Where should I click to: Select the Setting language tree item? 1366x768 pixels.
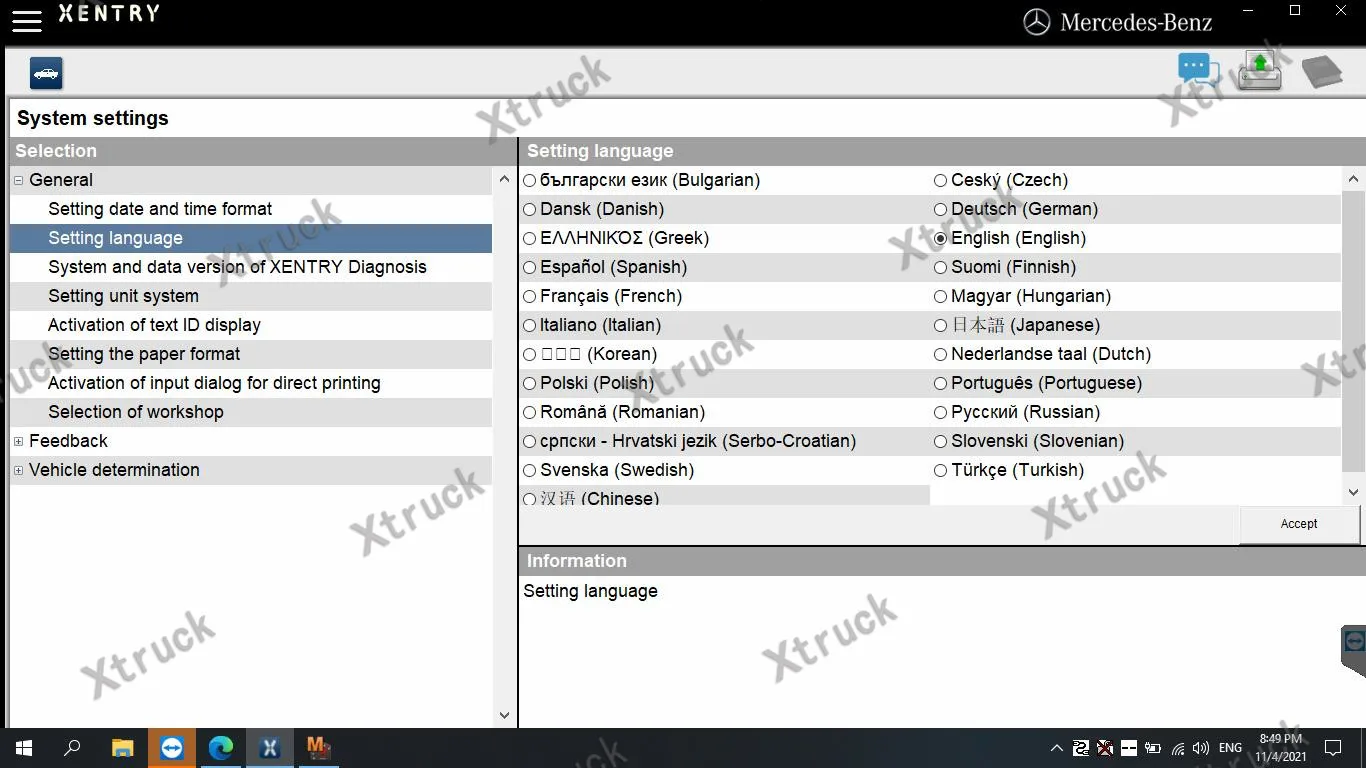[x=251, y=239]
